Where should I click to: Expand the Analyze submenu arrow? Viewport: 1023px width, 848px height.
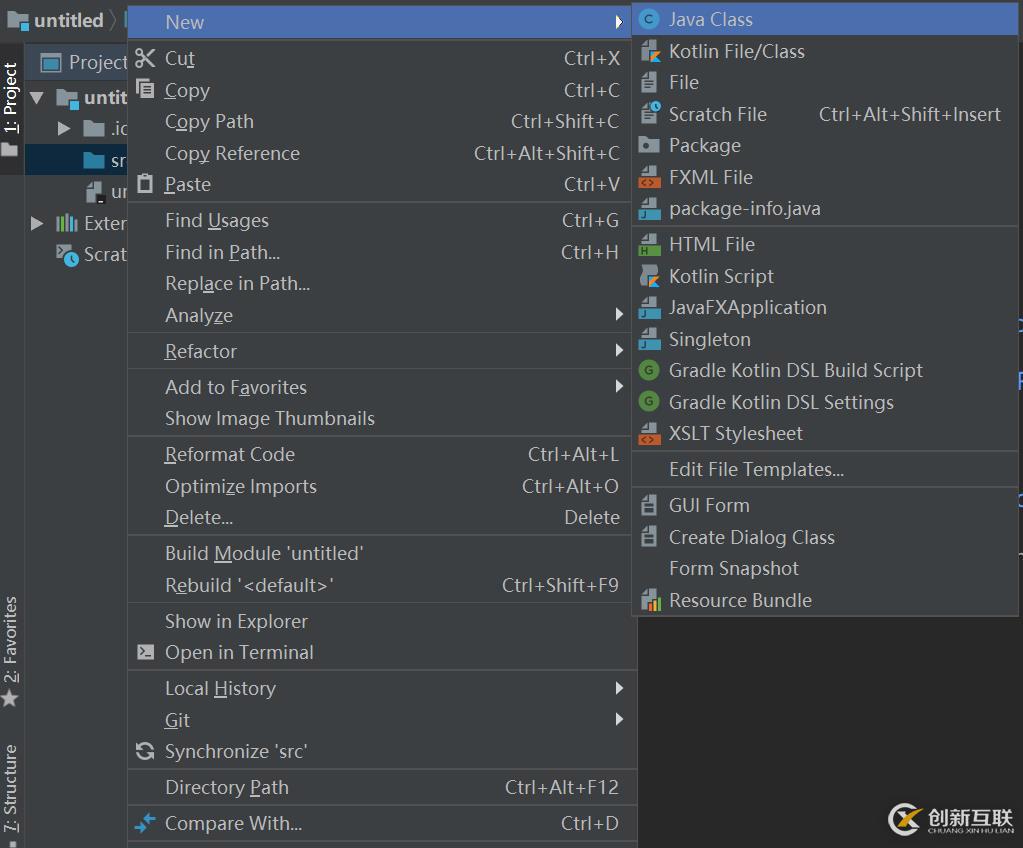(x=618, y=315)
